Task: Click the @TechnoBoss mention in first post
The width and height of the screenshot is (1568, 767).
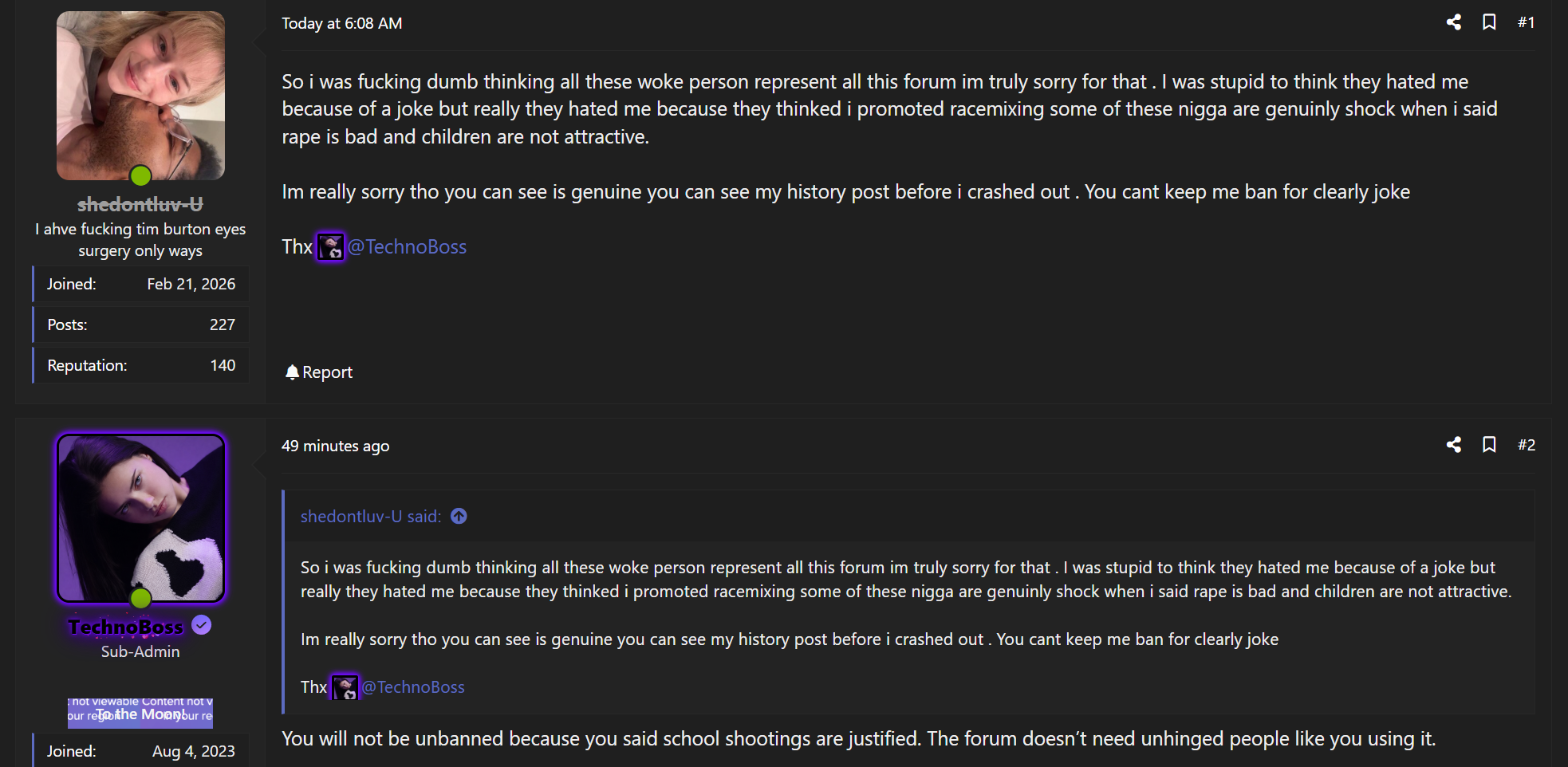Action: click(407, 247)
